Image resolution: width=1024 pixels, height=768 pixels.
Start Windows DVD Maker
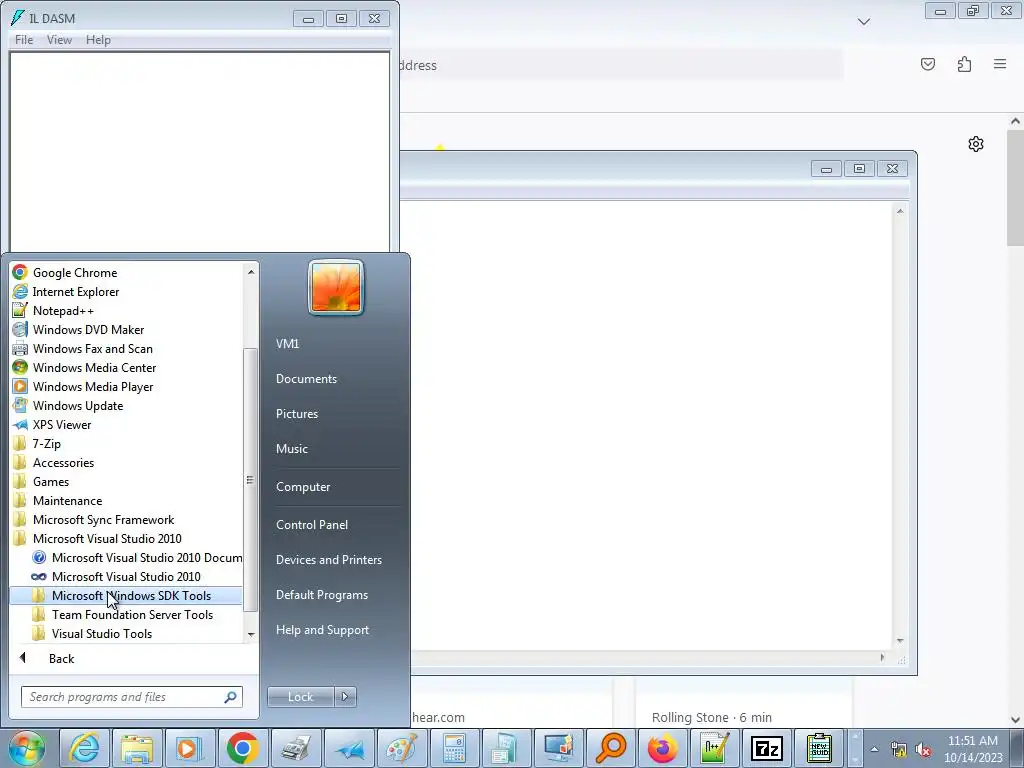point(126,329)
